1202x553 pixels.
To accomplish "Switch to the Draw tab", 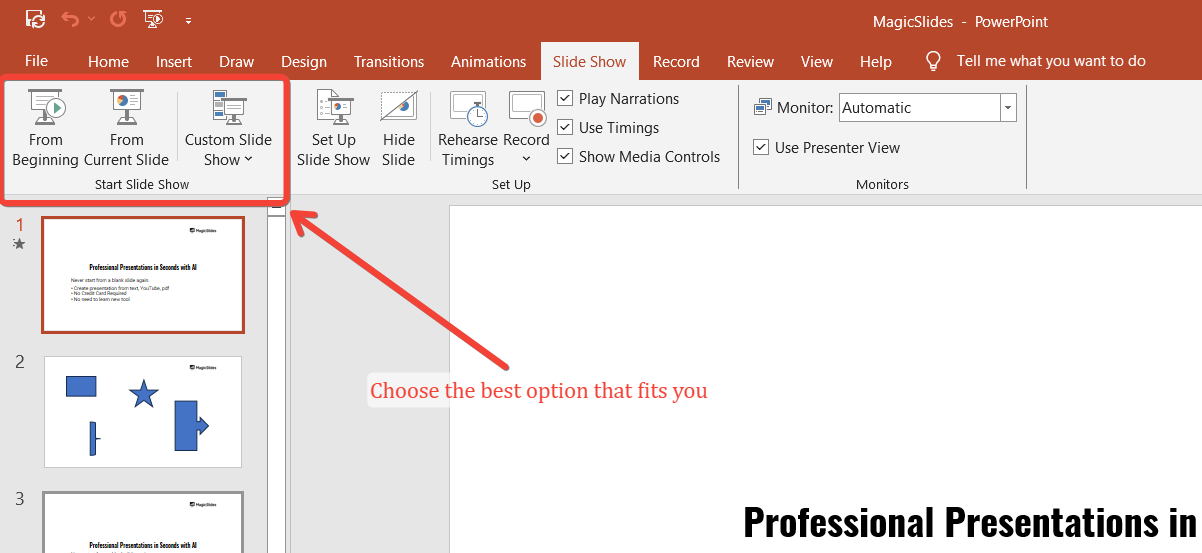I will tap(237, 61).
